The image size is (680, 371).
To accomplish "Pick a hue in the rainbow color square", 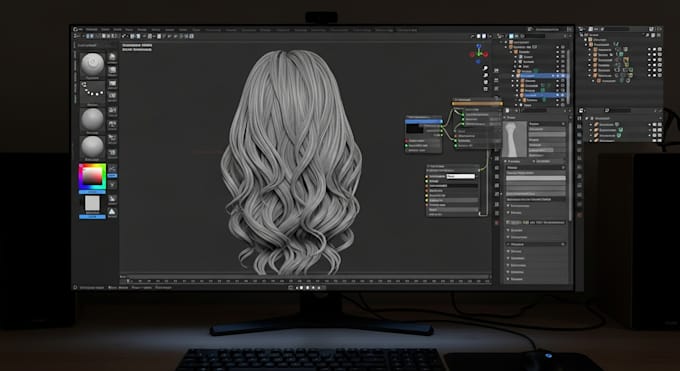I will pyautogui.click(x=92, y=176).
